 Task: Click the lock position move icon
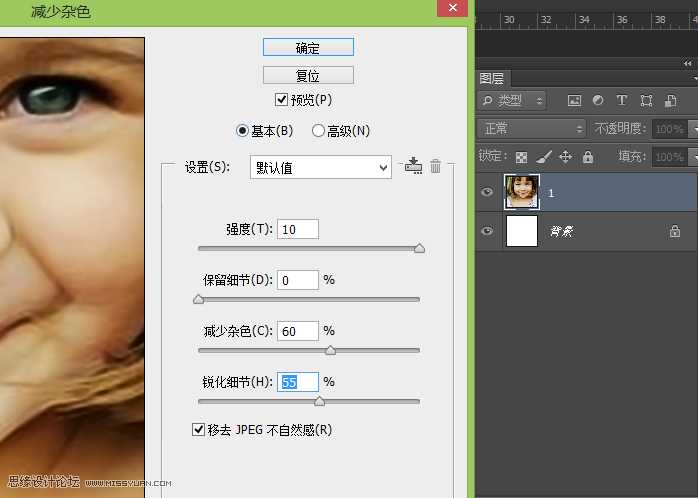(x=565, y=157)
